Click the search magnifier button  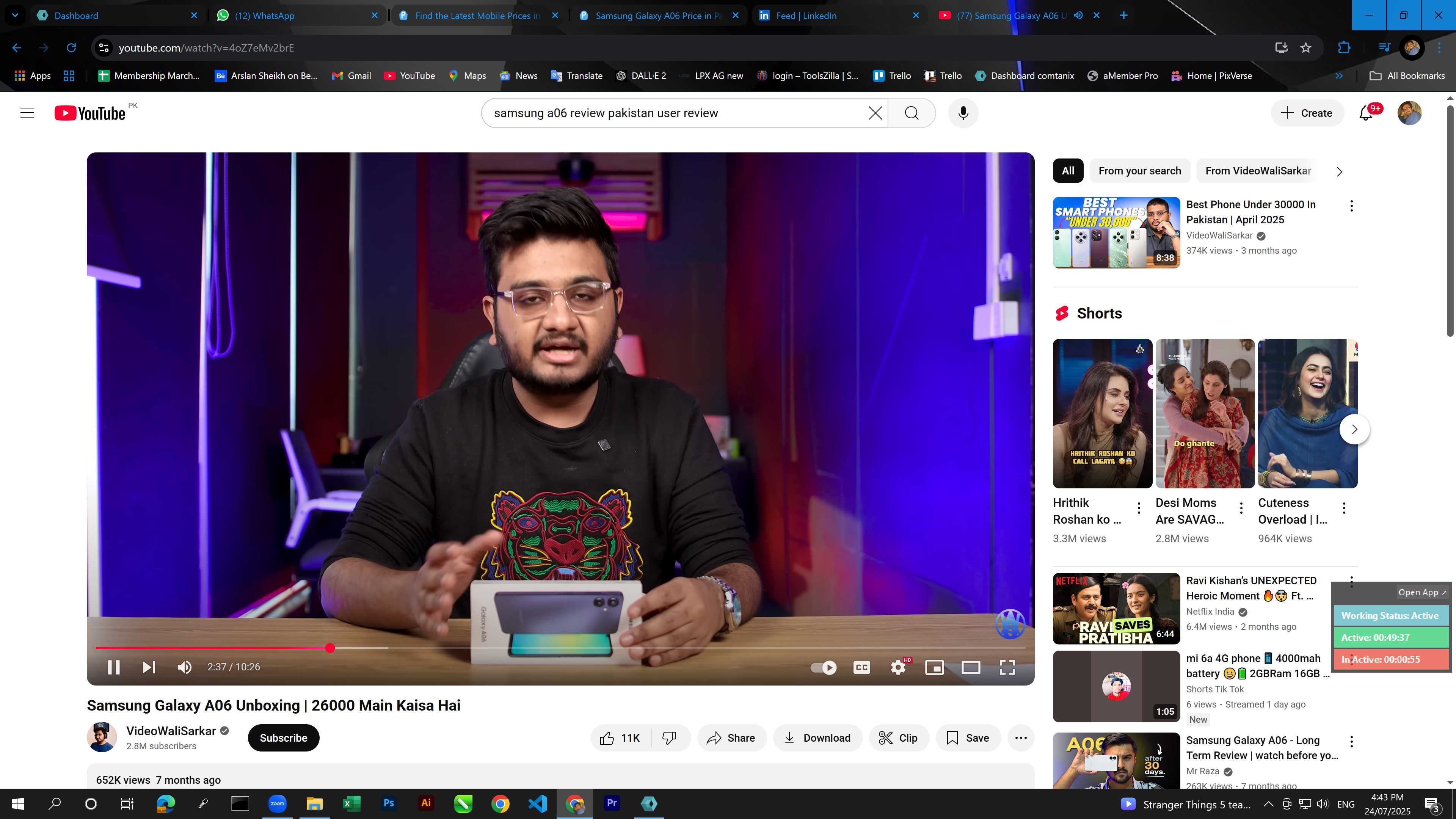pos(912,113)
